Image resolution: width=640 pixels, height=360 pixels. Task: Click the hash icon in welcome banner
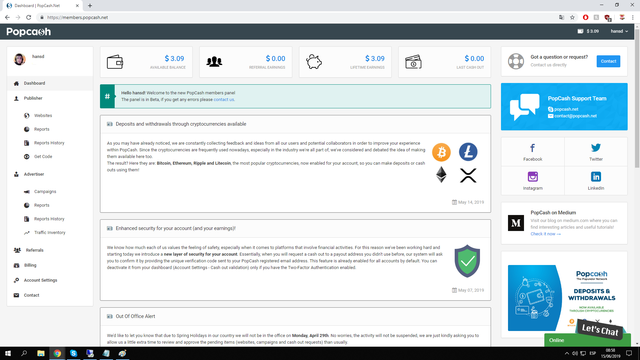107,96
